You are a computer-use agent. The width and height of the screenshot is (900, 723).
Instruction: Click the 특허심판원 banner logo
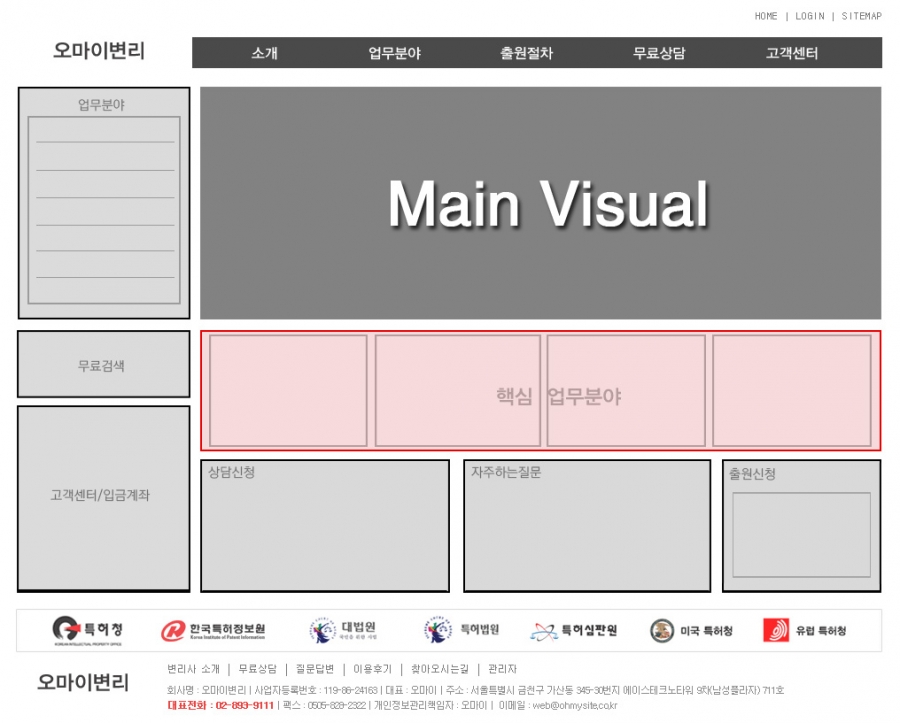574,631
